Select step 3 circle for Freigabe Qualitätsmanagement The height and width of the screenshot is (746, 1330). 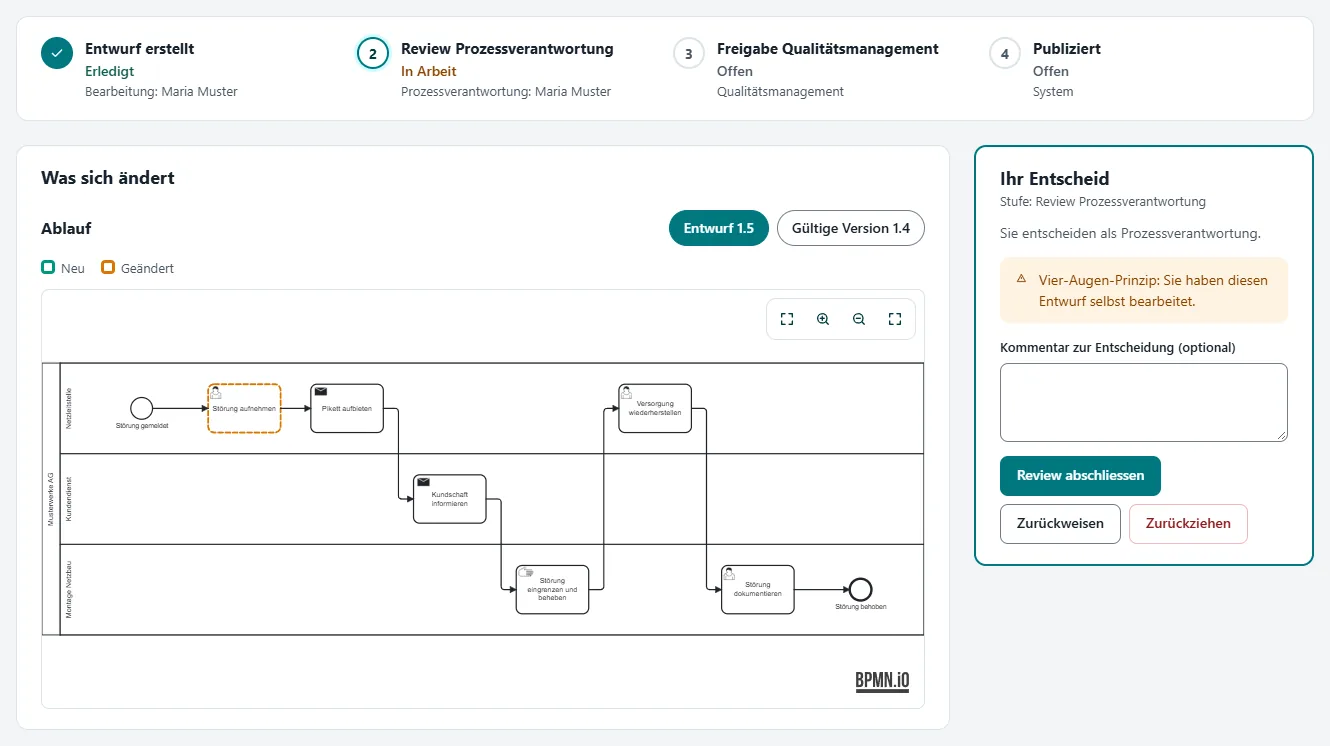[689, 54]
